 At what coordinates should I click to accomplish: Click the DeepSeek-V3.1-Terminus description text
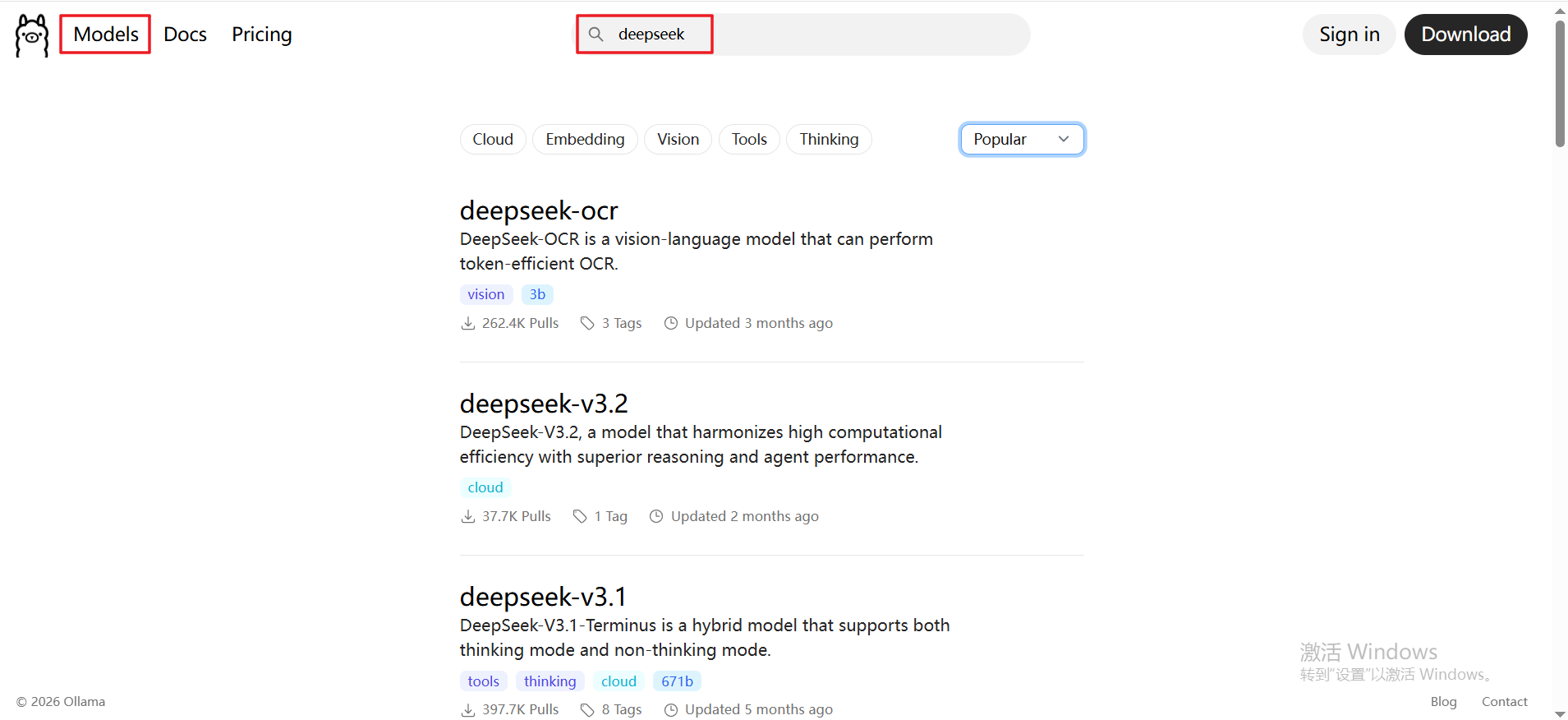[x=705, y=638]
